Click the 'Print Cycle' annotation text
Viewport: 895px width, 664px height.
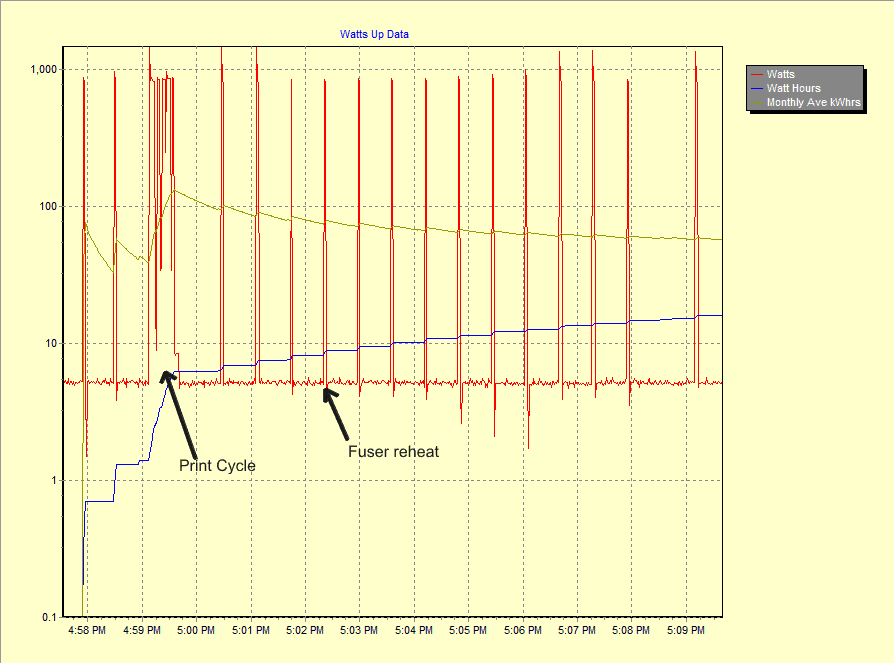pyautogui.click(x=217, y=466)
